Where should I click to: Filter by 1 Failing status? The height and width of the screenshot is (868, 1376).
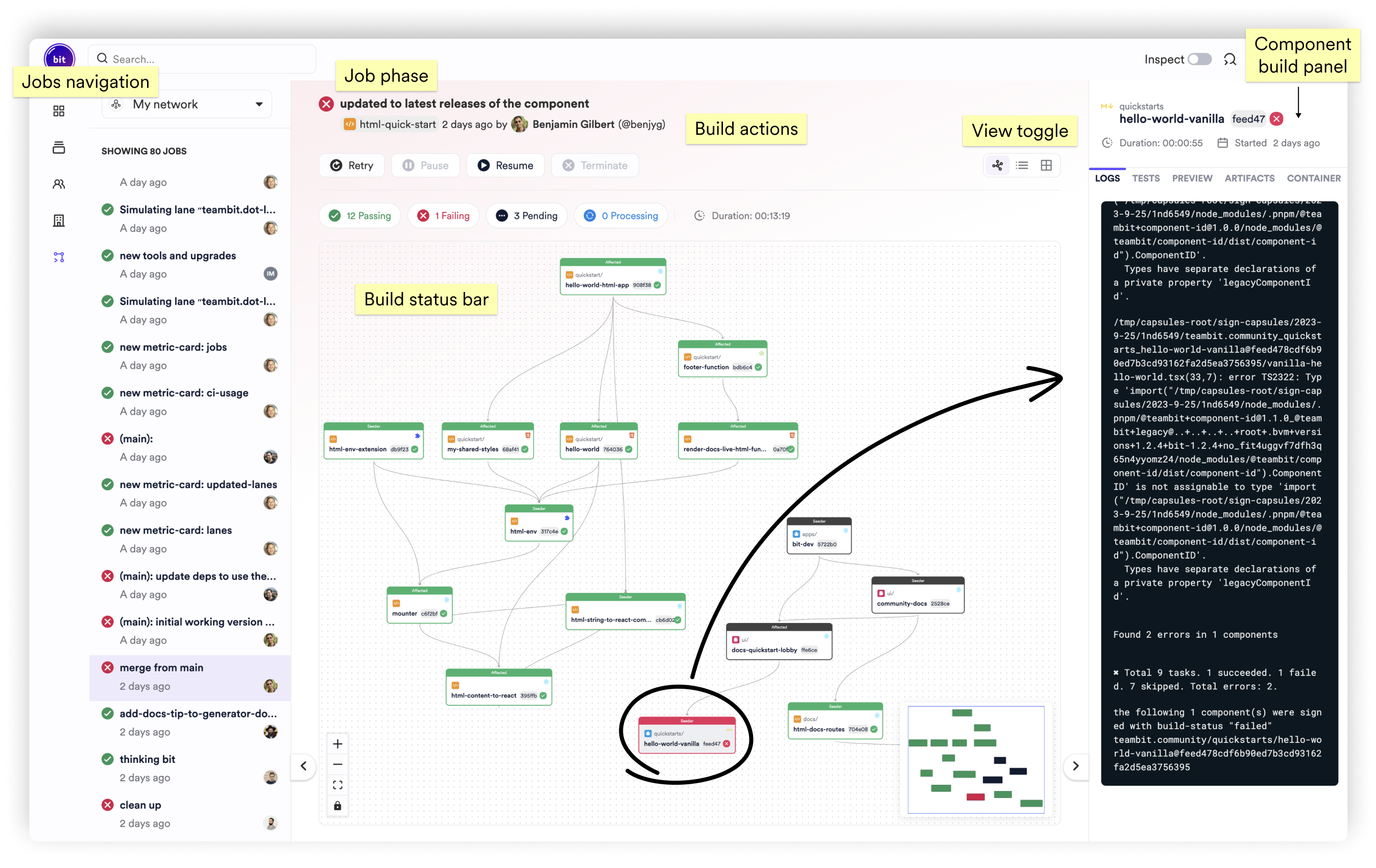tap(444, 216)
